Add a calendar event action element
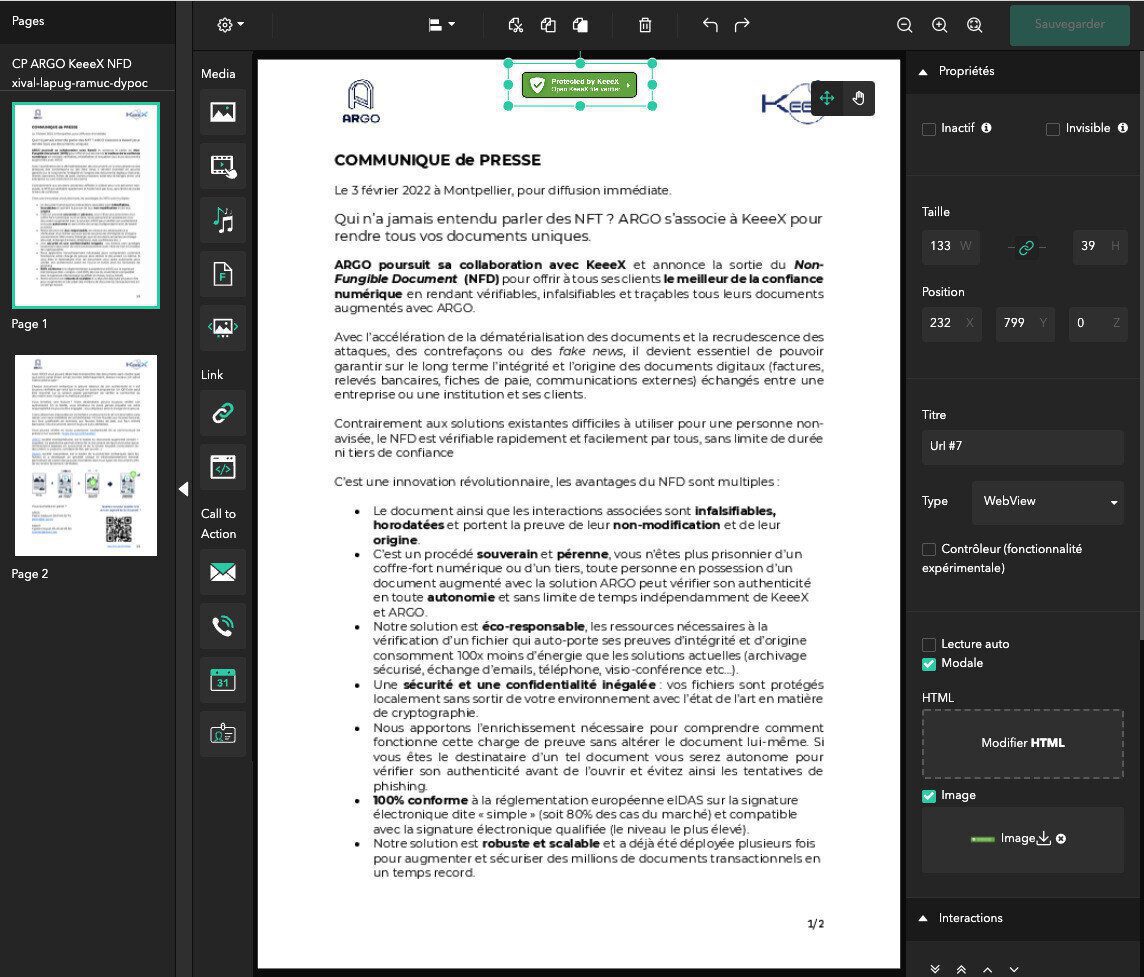The image size is (1144, 977). coord(223,680)
